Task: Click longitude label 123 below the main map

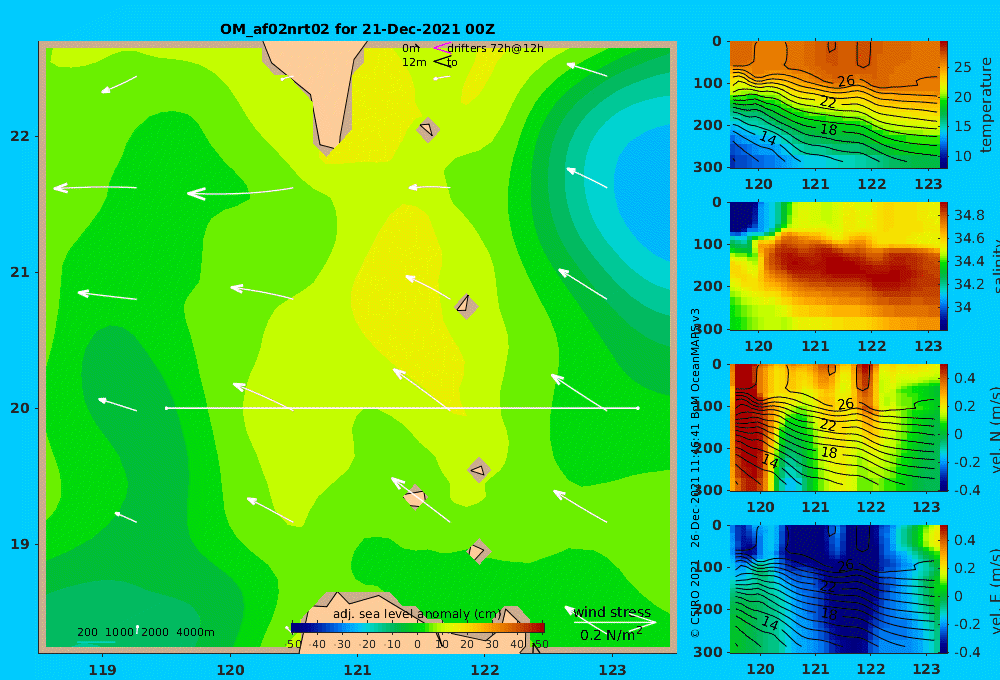Action: tap(613, 670)
